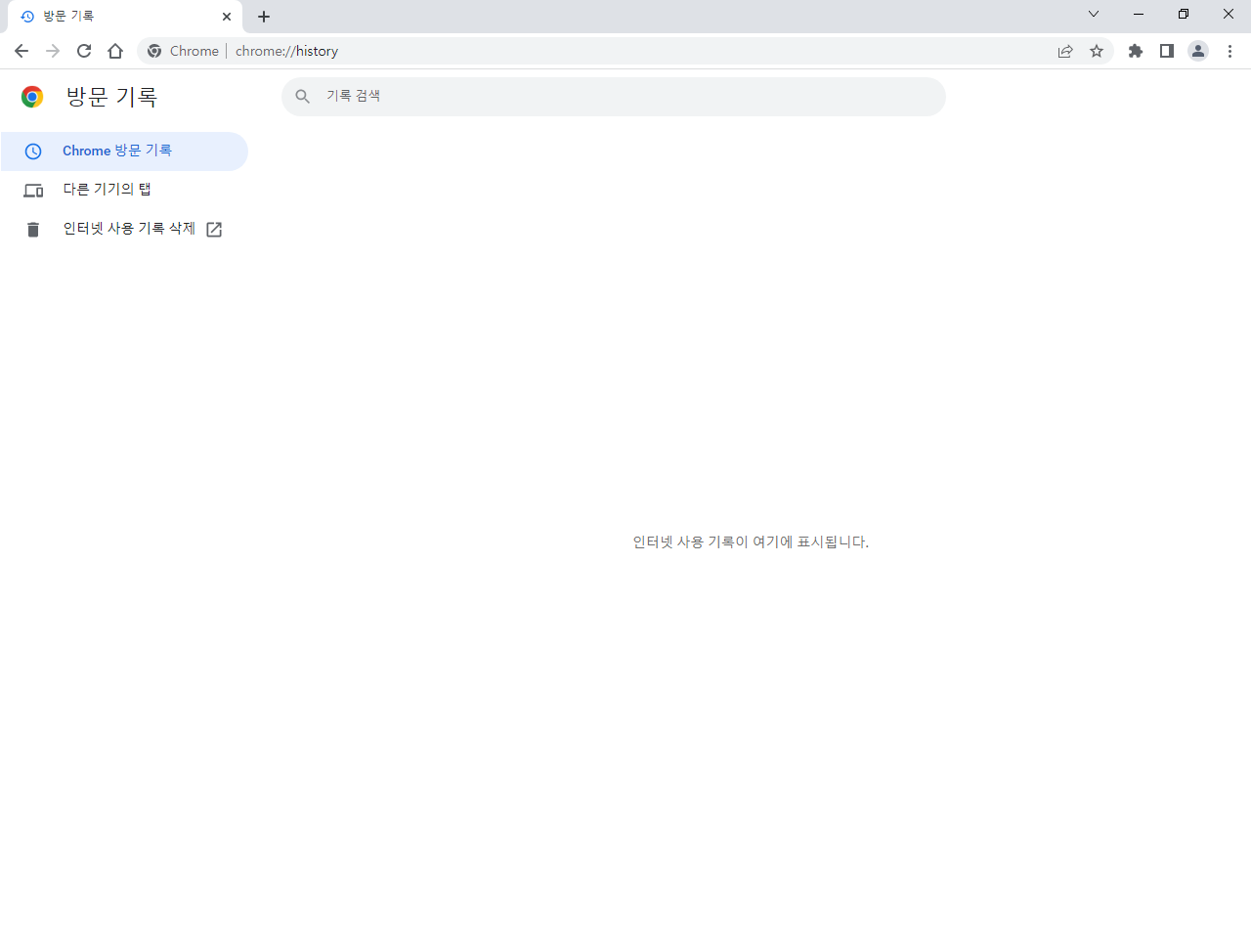1251x952 pixels.
Task: Select the 방문 기록 browser tab
Action: [x=125, y=17]
